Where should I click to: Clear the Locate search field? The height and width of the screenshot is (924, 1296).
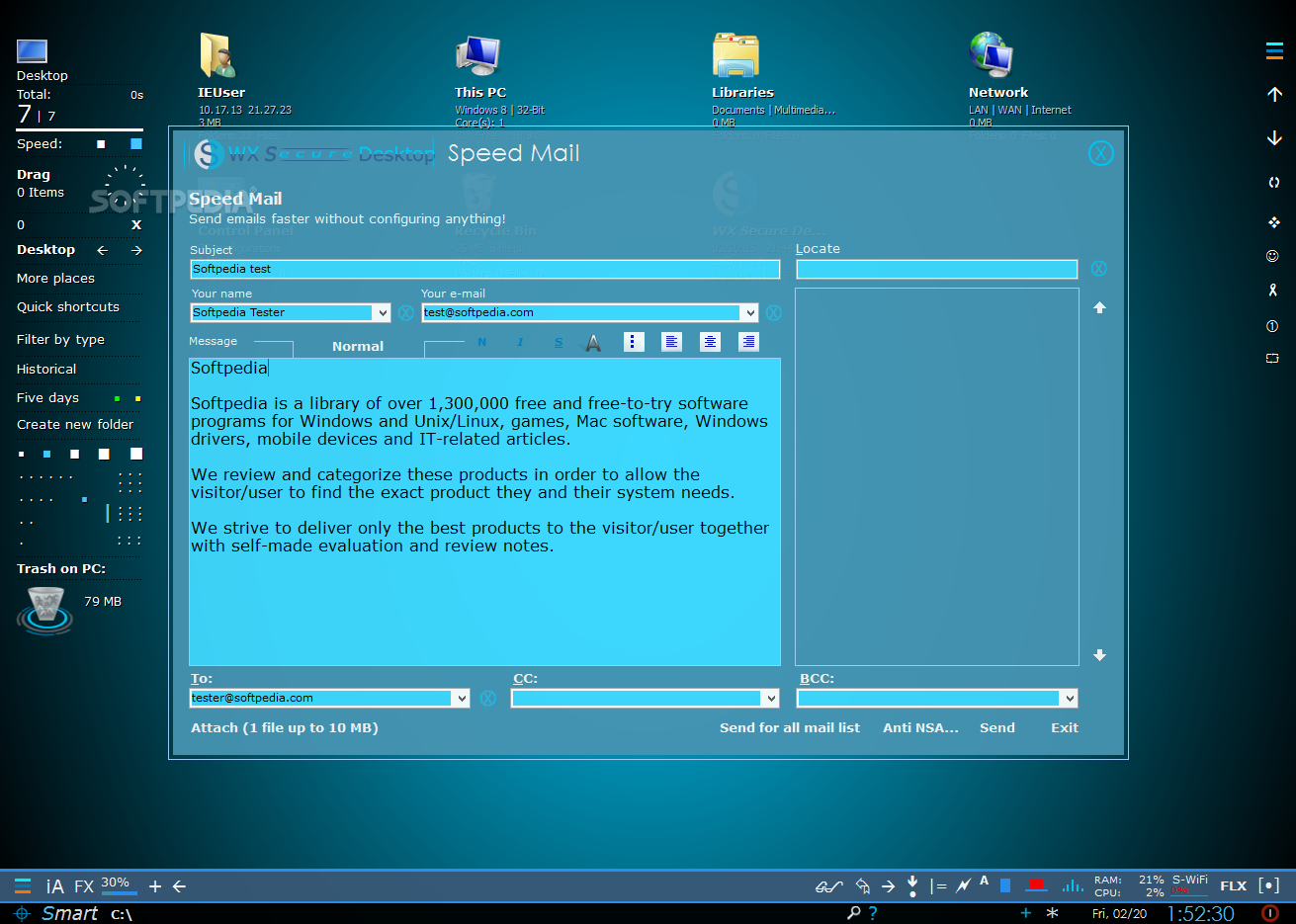tap(1099, 269)
